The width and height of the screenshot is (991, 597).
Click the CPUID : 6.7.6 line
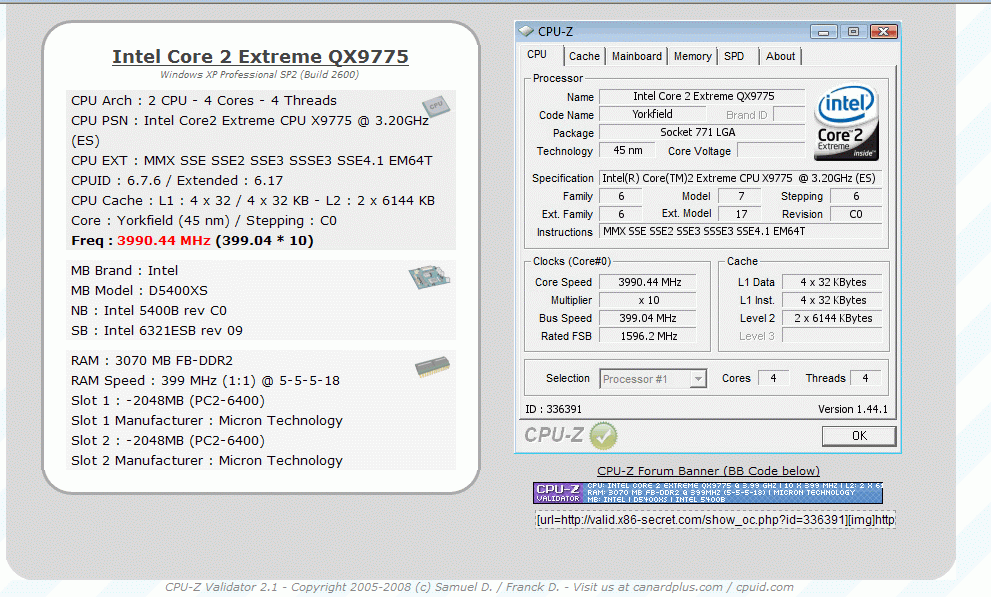click(177, 181)
